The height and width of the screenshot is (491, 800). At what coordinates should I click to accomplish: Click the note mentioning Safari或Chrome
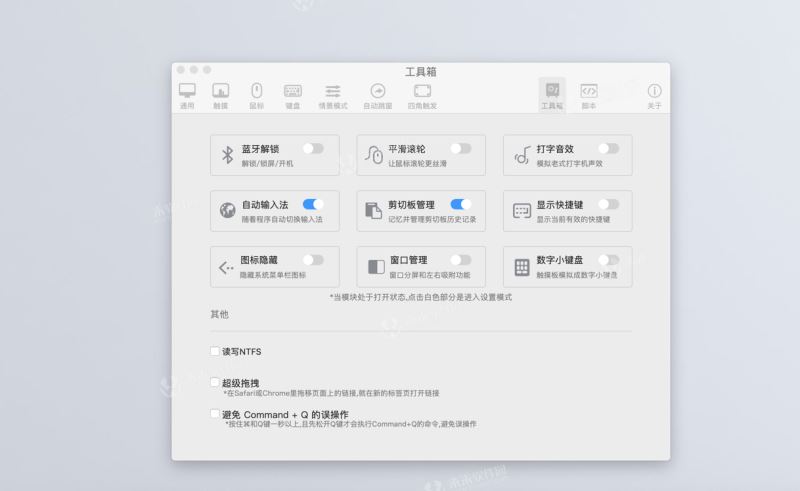(x=331, y=394)
